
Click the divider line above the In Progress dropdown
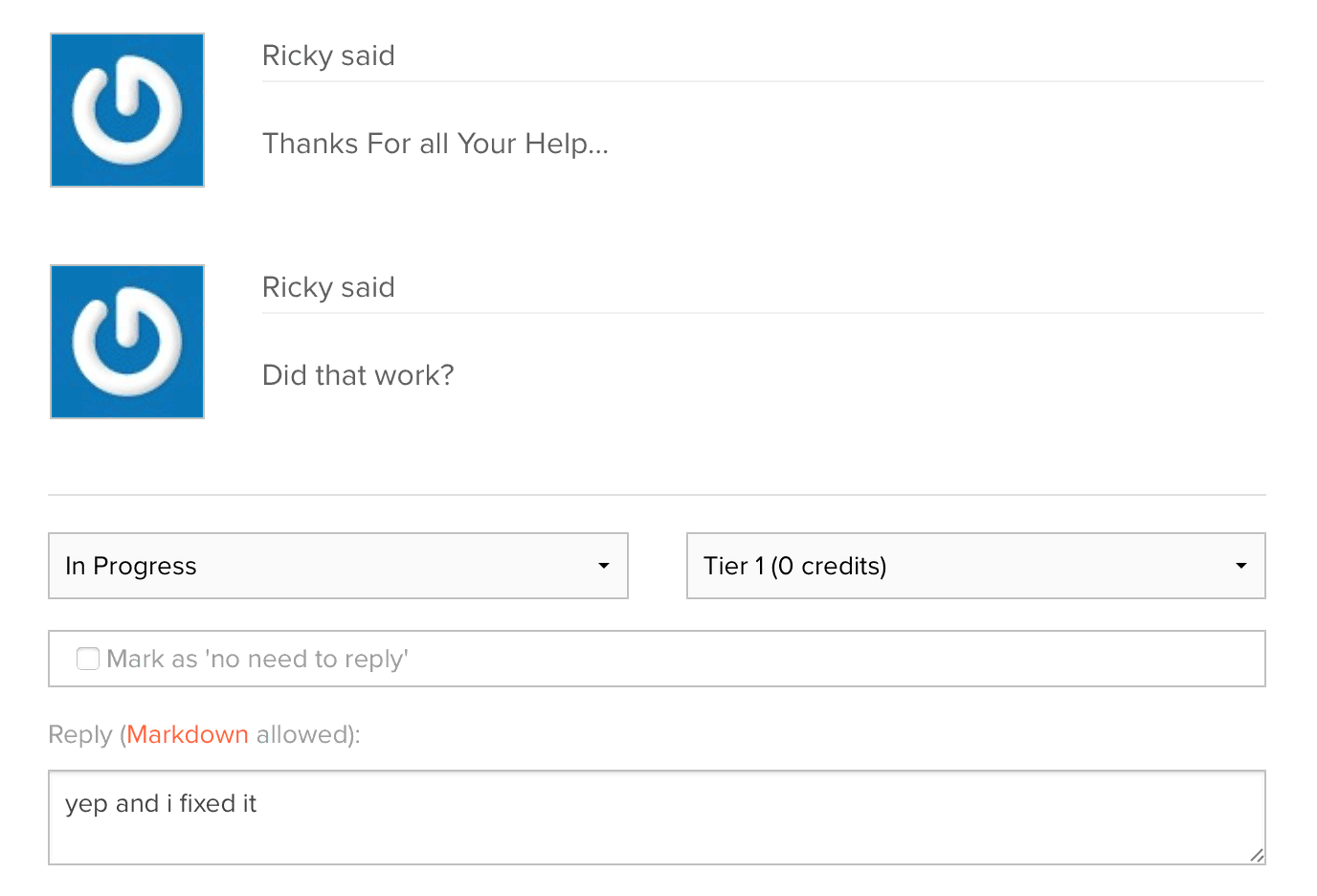657,495
